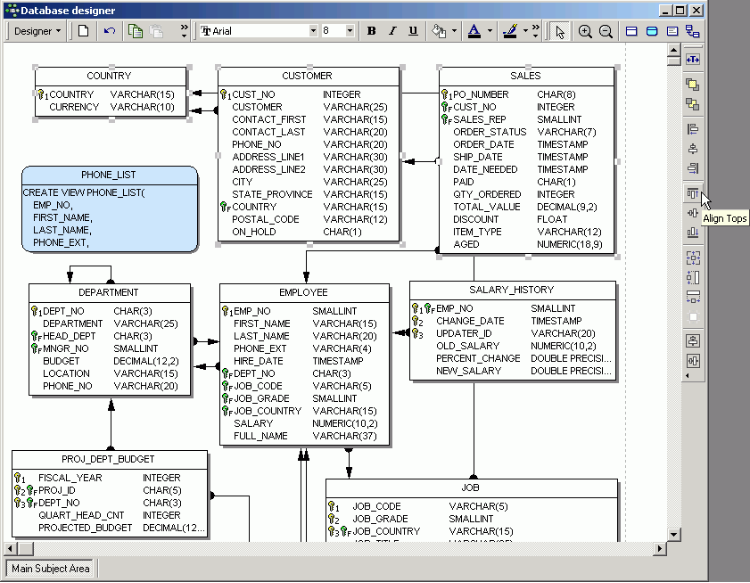Open the Arial font name dropdown
Image resolution: width=750 pixels, height=583 pixels.
click(x=313, y=31)
